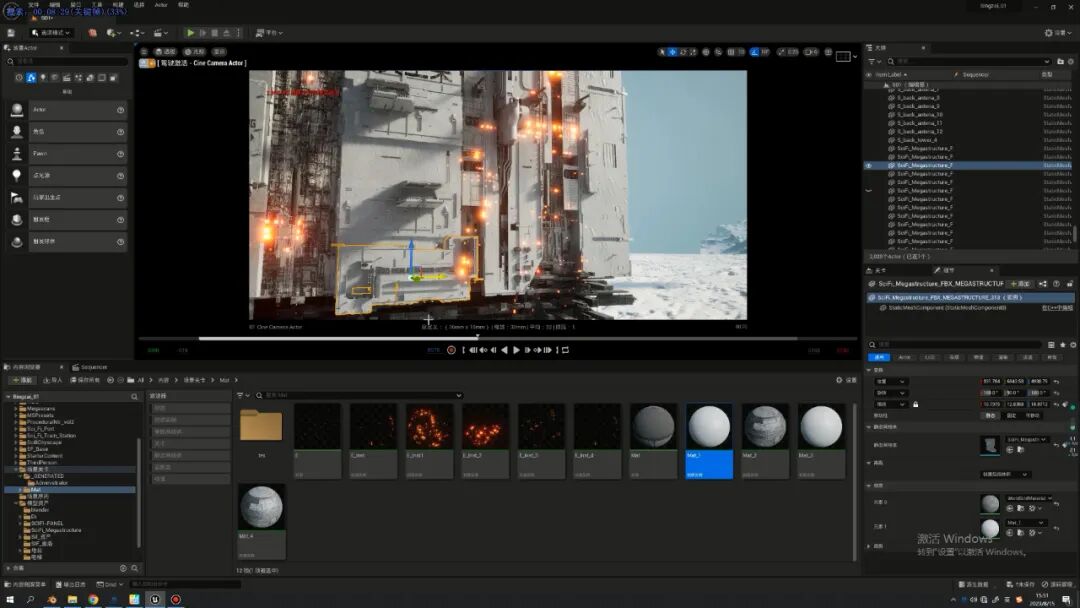1080x608 pixels.
Task: Toggle scale snapping in viewport toolbar
Action: 782,52
